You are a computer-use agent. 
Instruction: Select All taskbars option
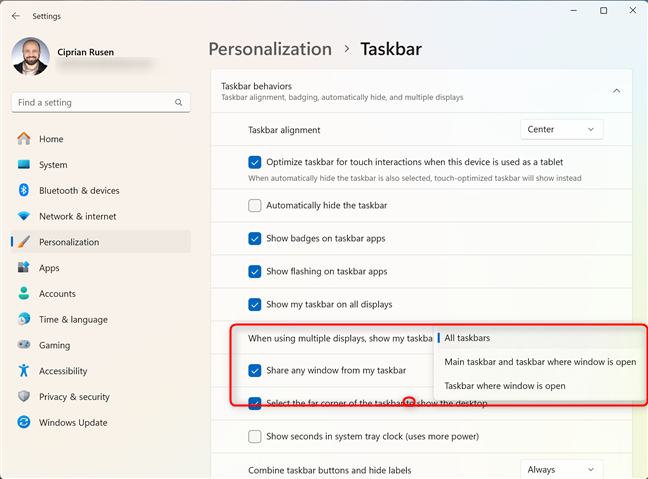tap(540, 338)
